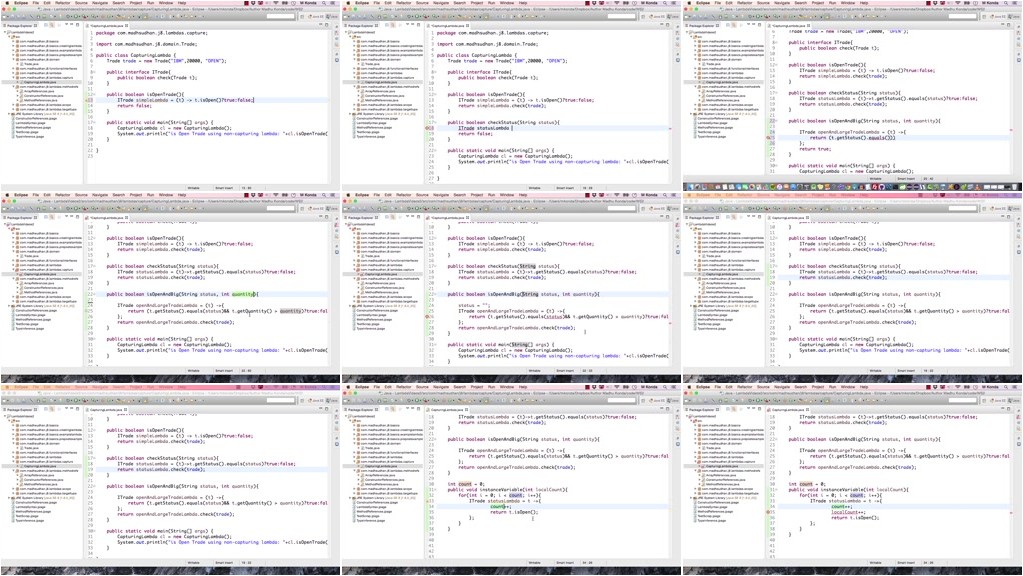Viewport: 1023px width, 576px height.
Task: Collapse src folder in package-line frame
Action: tap(10, 37)
